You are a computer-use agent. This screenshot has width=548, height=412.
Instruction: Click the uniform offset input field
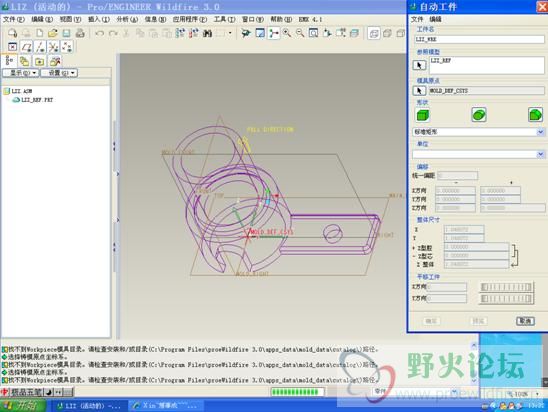(457, 175)
